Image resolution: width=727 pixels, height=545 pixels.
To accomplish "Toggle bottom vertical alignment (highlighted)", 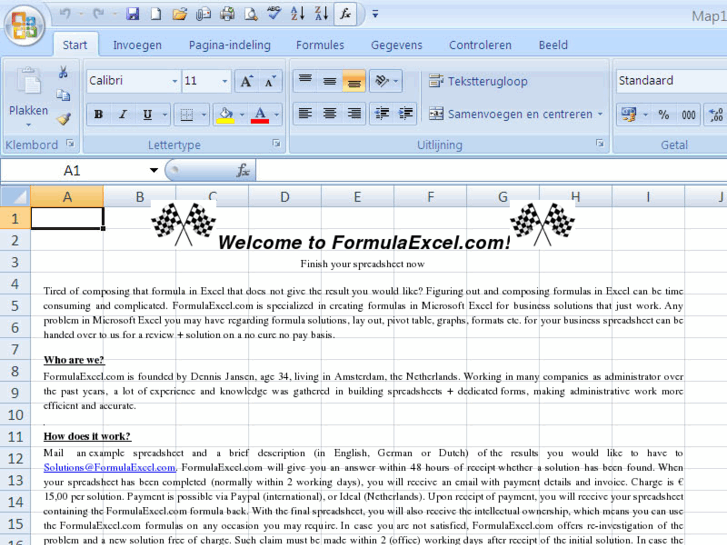I will click(354, 80).
